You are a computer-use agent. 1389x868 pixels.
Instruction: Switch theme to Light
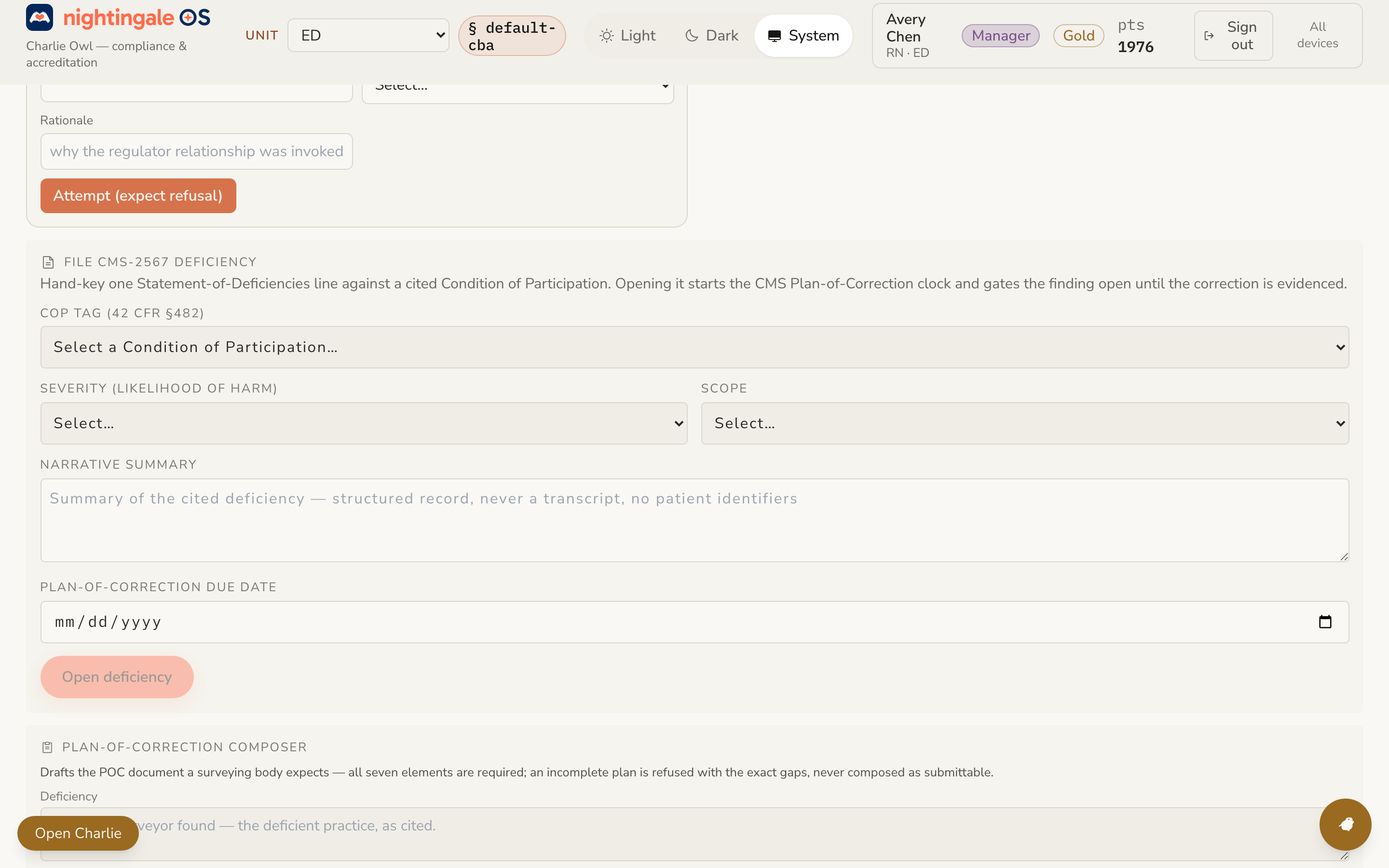[x=627, y=36]
